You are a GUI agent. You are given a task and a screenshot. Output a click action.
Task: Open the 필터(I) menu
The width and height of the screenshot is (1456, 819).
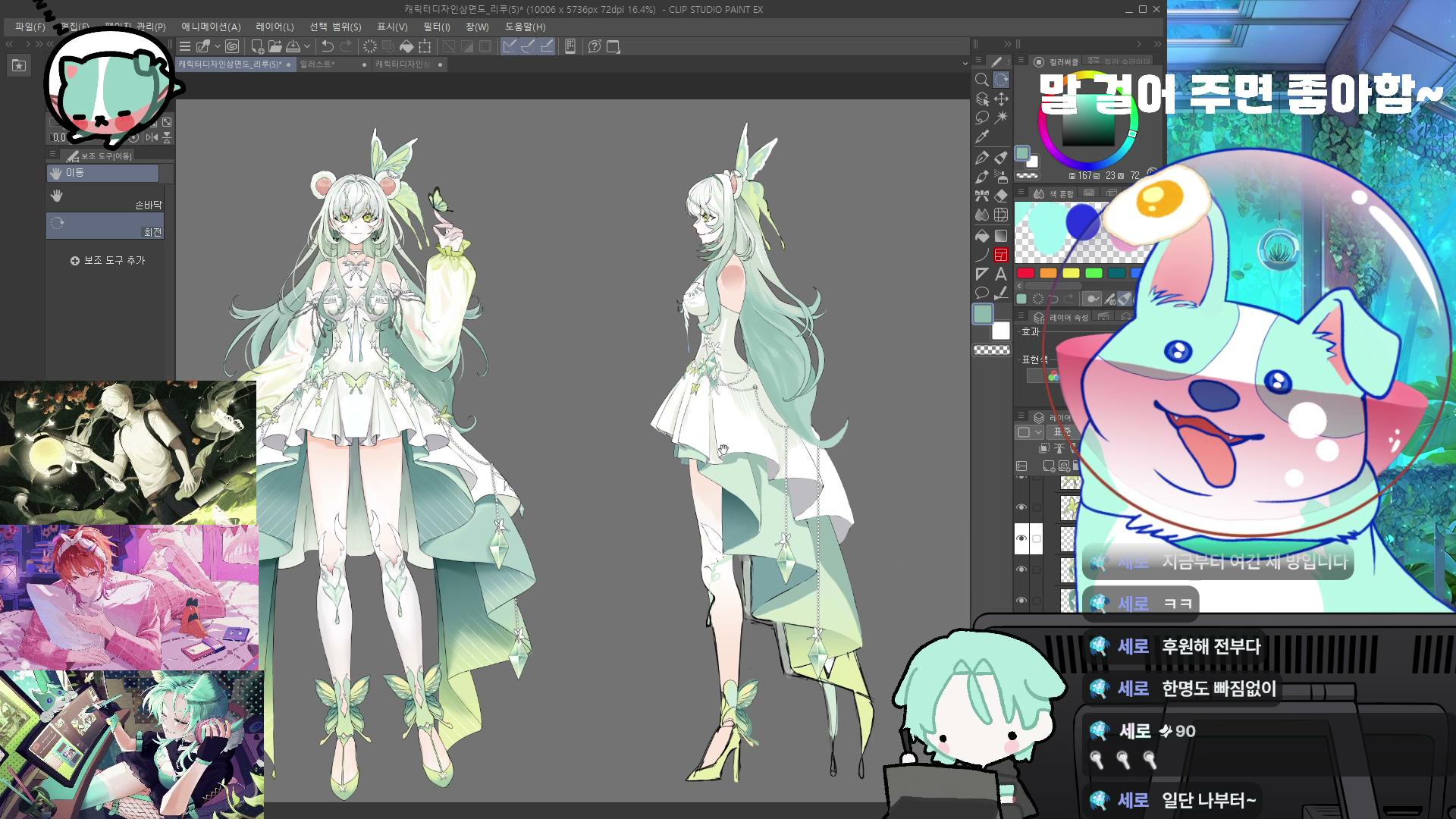point(436,27)
